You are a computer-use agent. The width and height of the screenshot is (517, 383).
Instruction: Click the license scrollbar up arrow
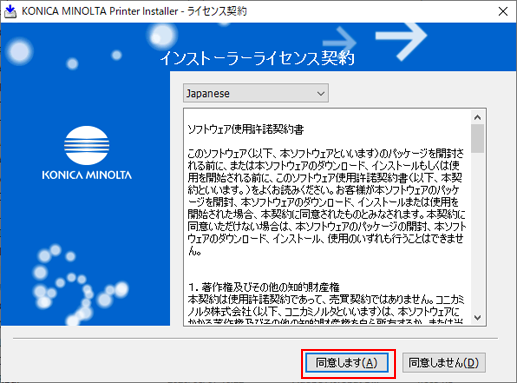[477, 117]
